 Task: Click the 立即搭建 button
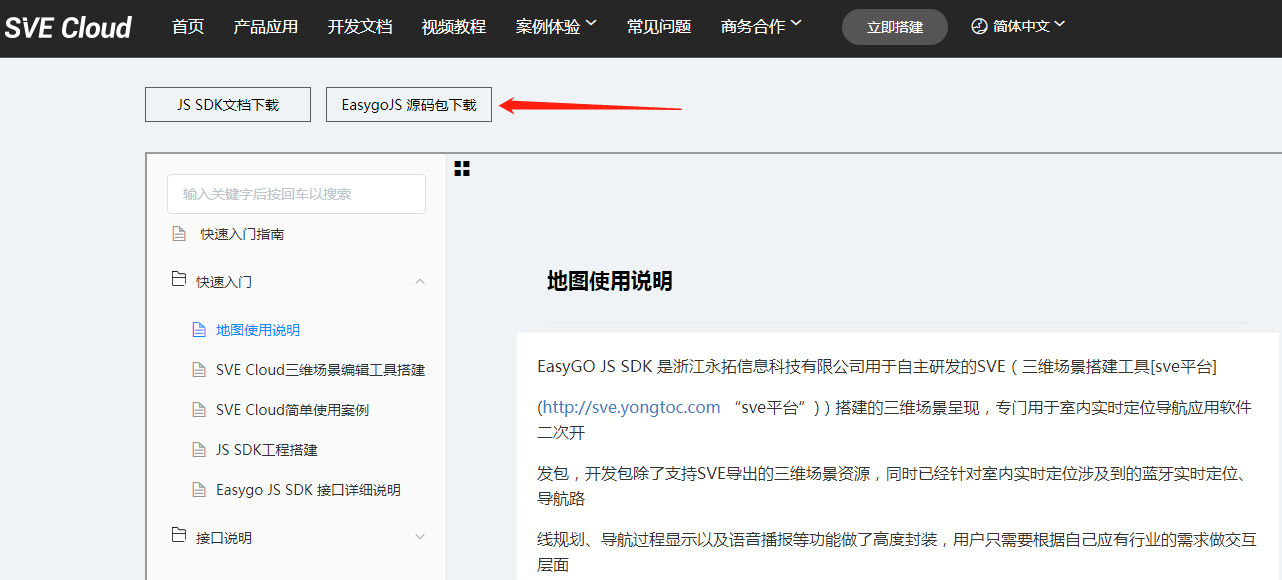click(x=894, y=28)
